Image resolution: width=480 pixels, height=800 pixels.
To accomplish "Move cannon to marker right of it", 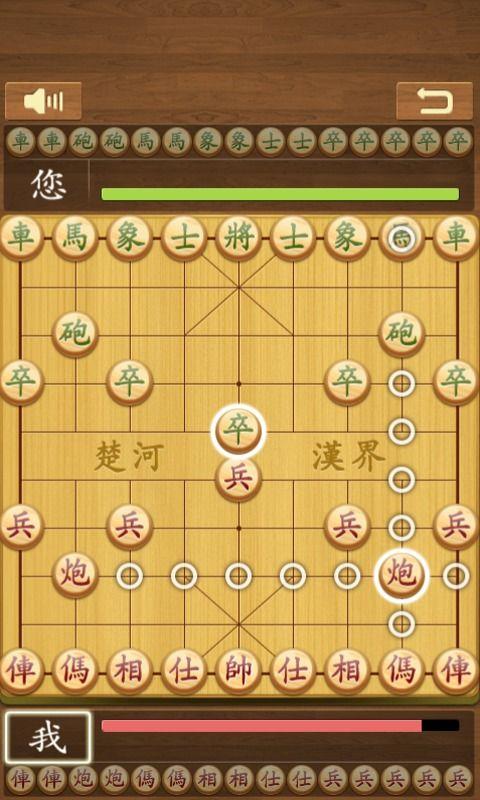I will pyautogui.click(x=456, y=576).
